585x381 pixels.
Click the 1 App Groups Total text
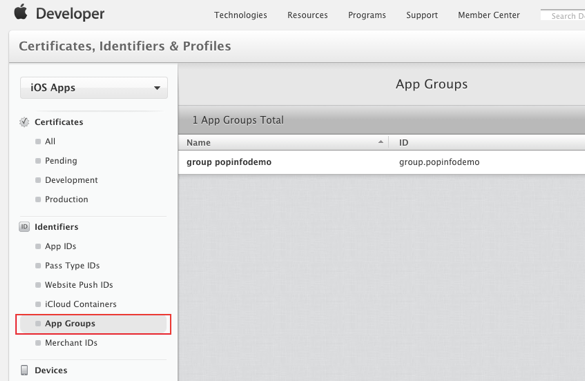tap(238, 120)
